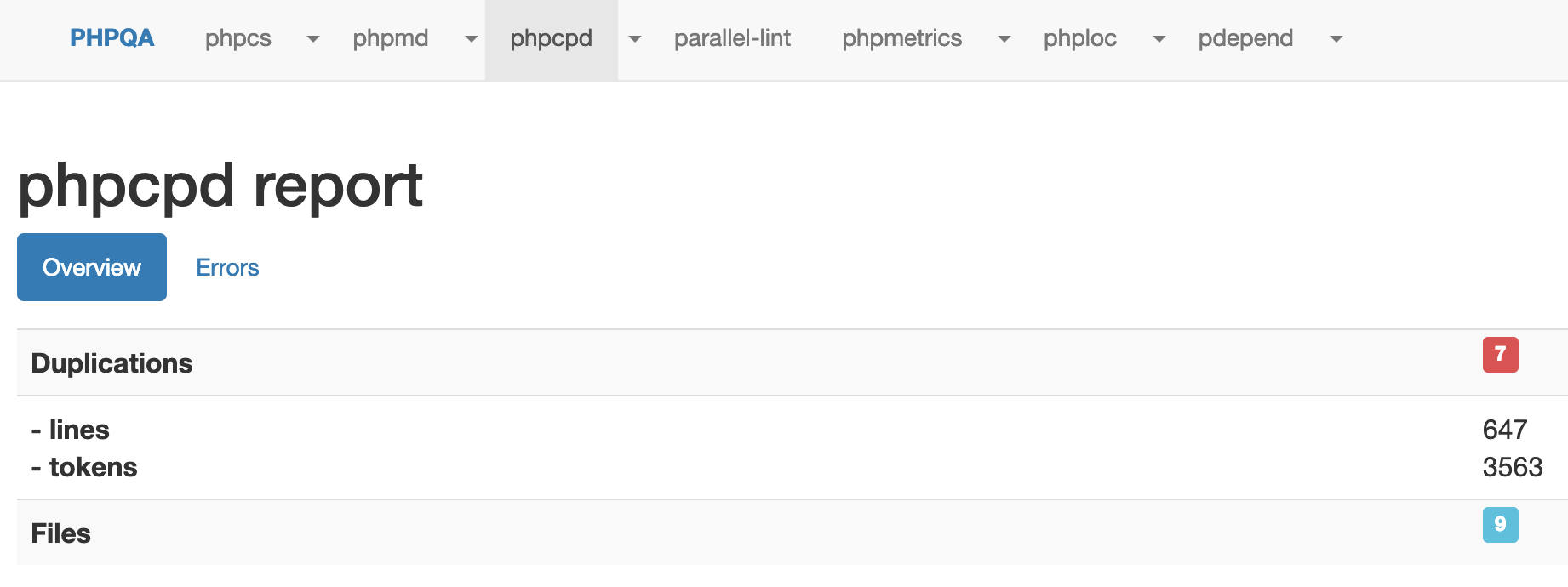Expand the pdepend dropdown arrow
This screenshot has height=587, width=1568.
(1336, 39)
